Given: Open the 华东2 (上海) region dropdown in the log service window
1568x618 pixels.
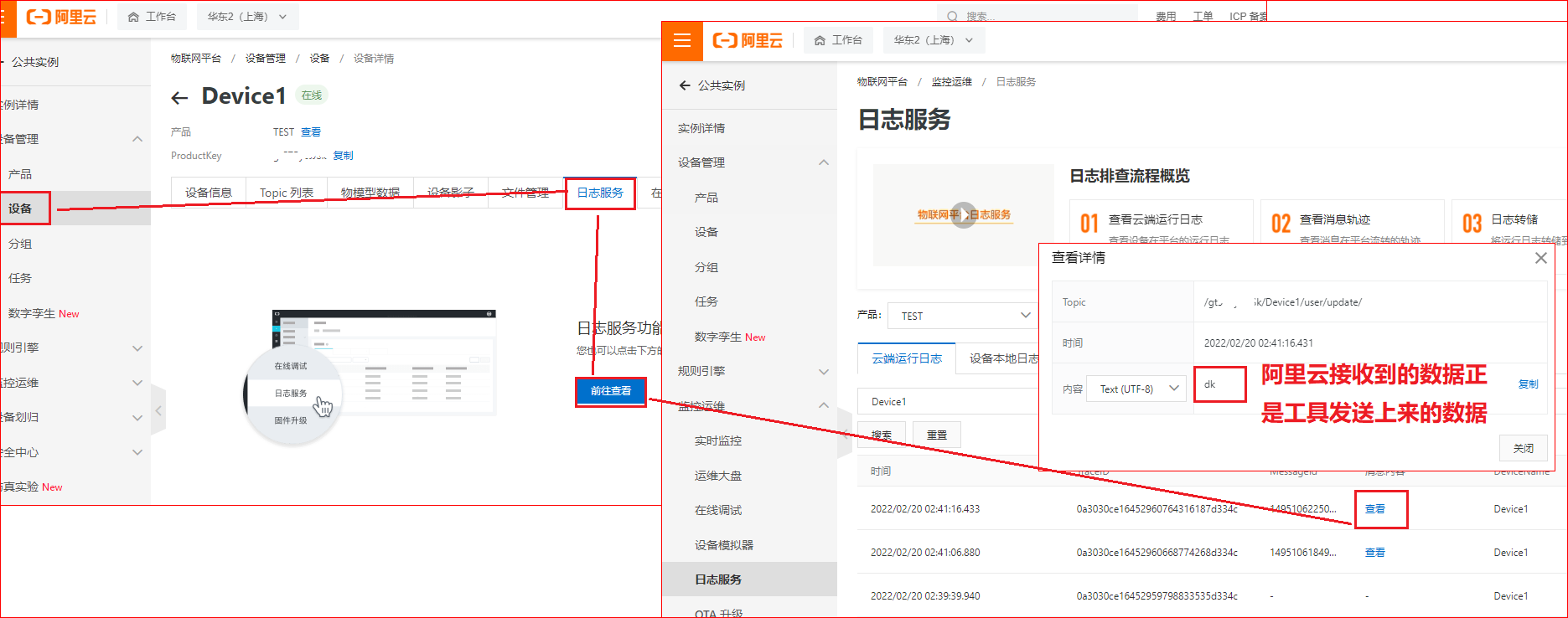Looking at the screenshot, I should tap(934, 40).
